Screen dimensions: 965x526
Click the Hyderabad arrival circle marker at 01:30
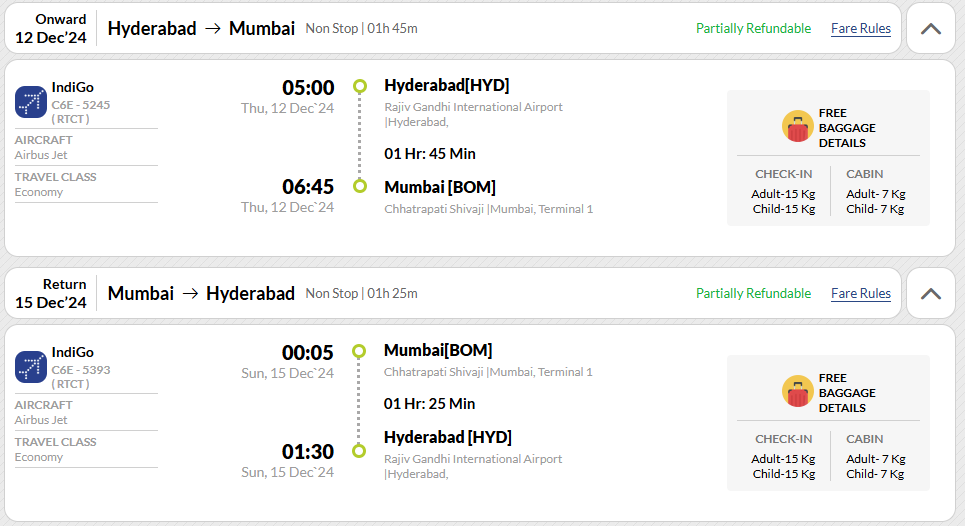(x=359, y=451)
